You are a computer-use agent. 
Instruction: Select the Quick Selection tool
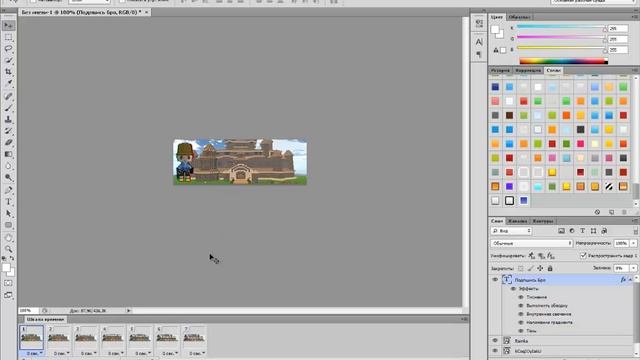pyautogui.click(x=8, y=60)
